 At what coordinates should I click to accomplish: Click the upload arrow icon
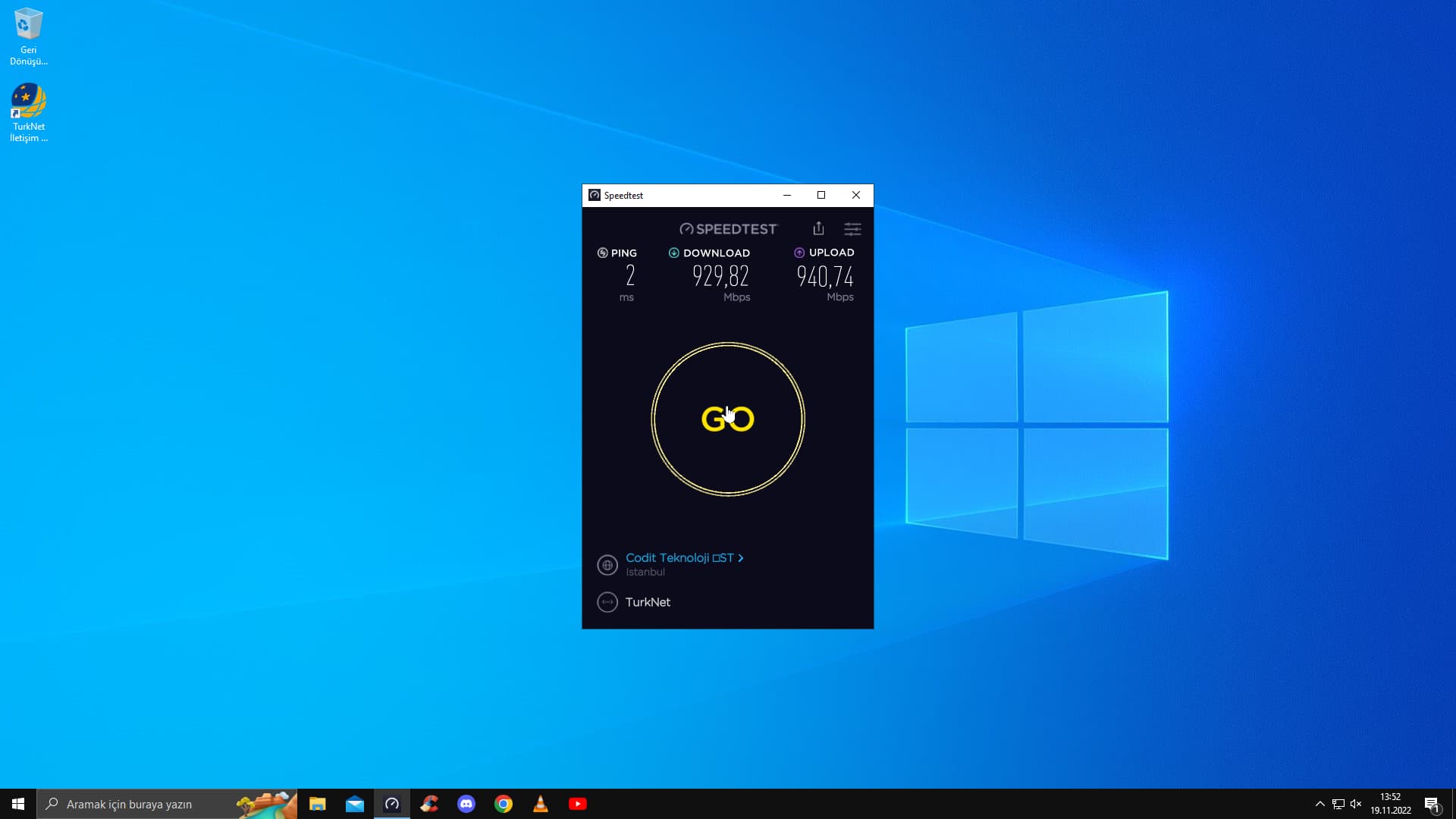pyautogui.click(x=799, y=253)
